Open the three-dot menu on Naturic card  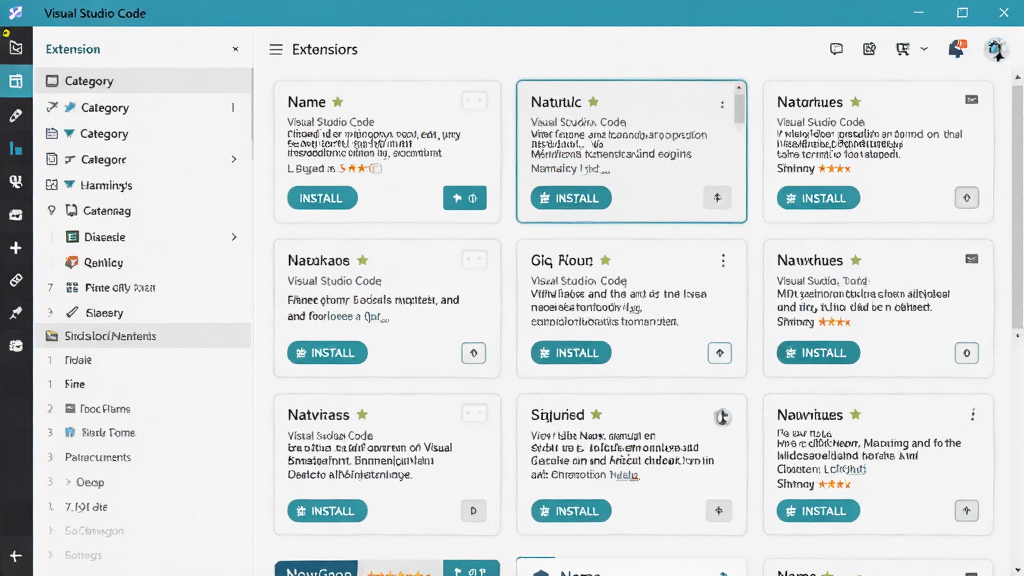click(x=722, y=104)
